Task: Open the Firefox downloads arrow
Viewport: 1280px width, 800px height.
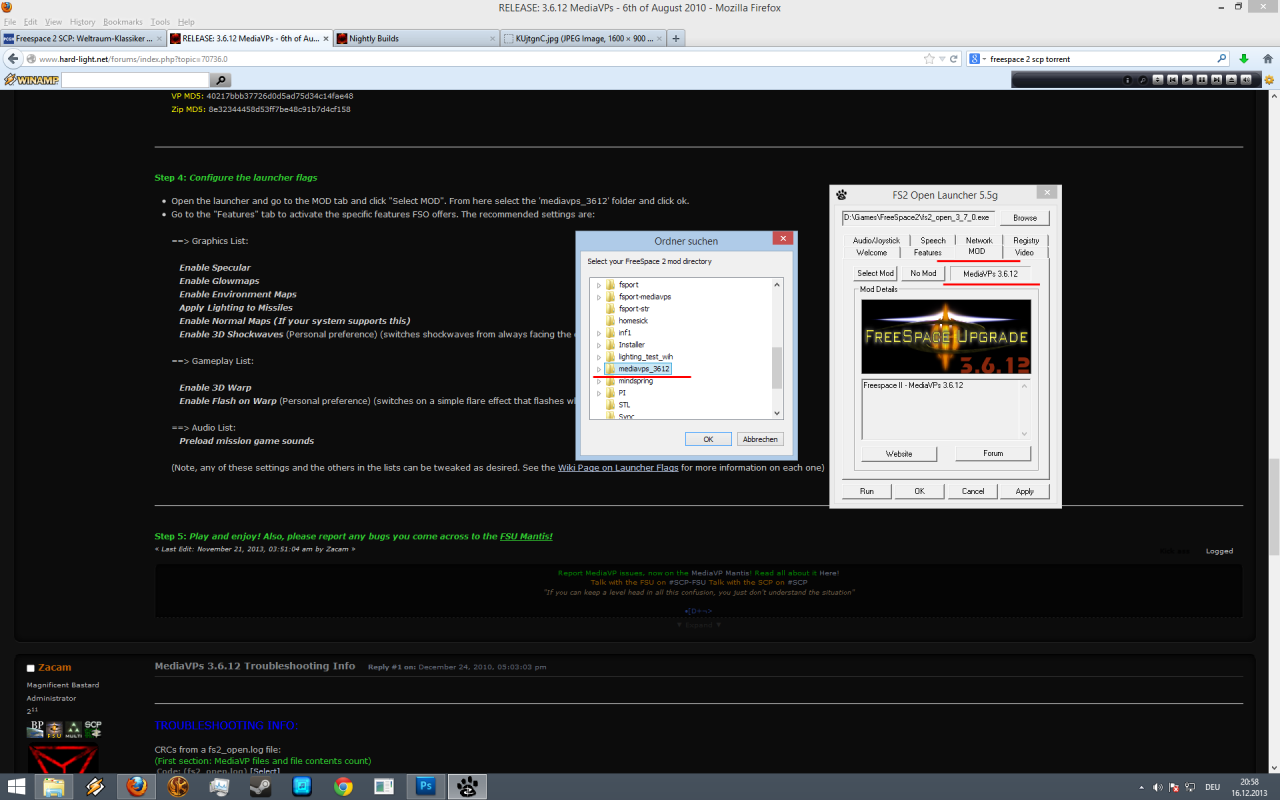Action: coord(1243,58)
